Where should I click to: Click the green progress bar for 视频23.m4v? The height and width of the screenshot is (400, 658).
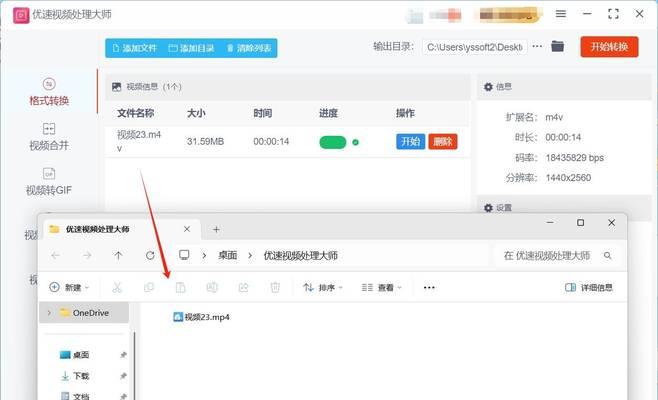coord(333,142)
